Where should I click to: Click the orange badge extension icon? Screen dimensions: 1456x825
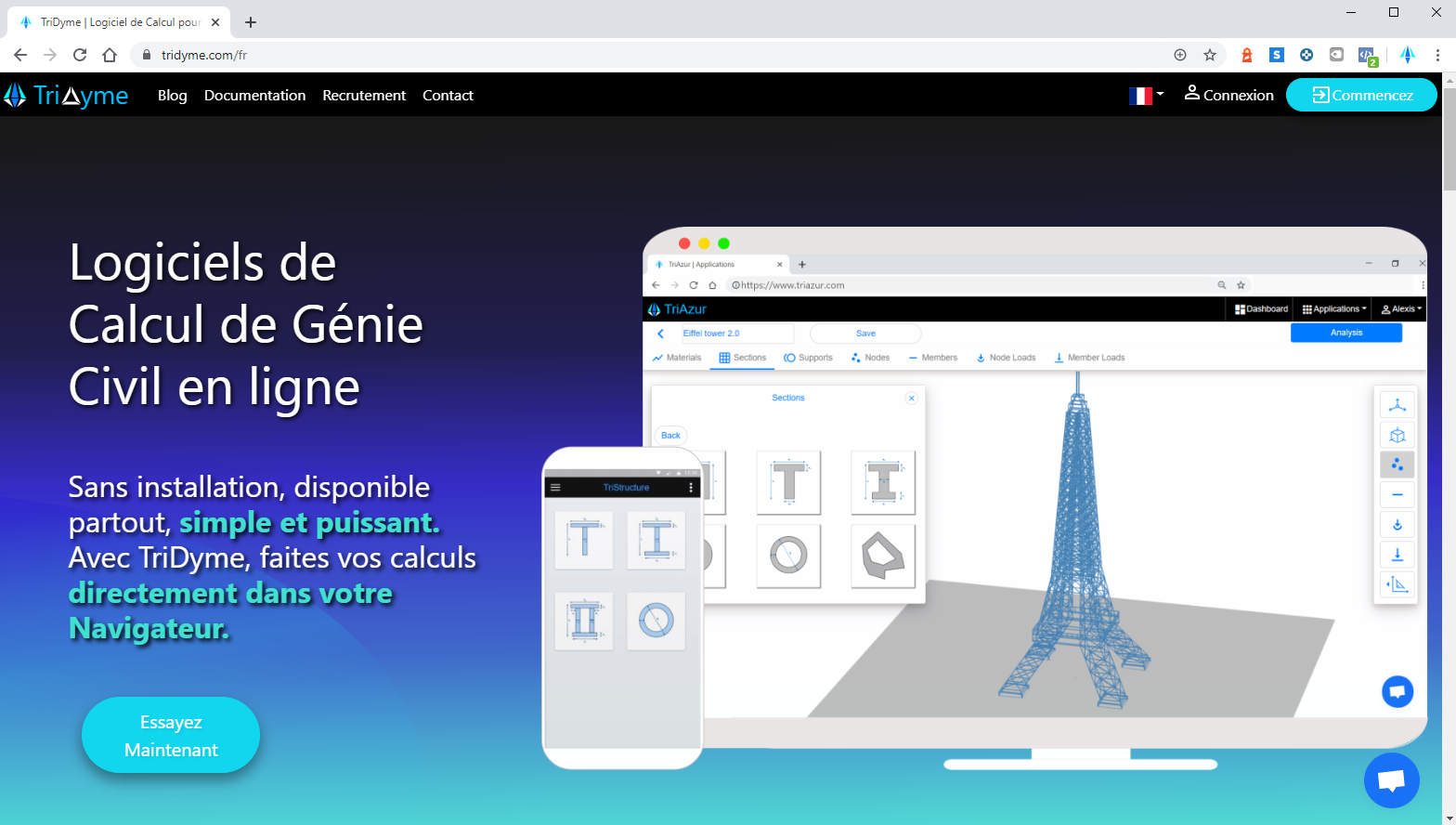pos(1247,55)
